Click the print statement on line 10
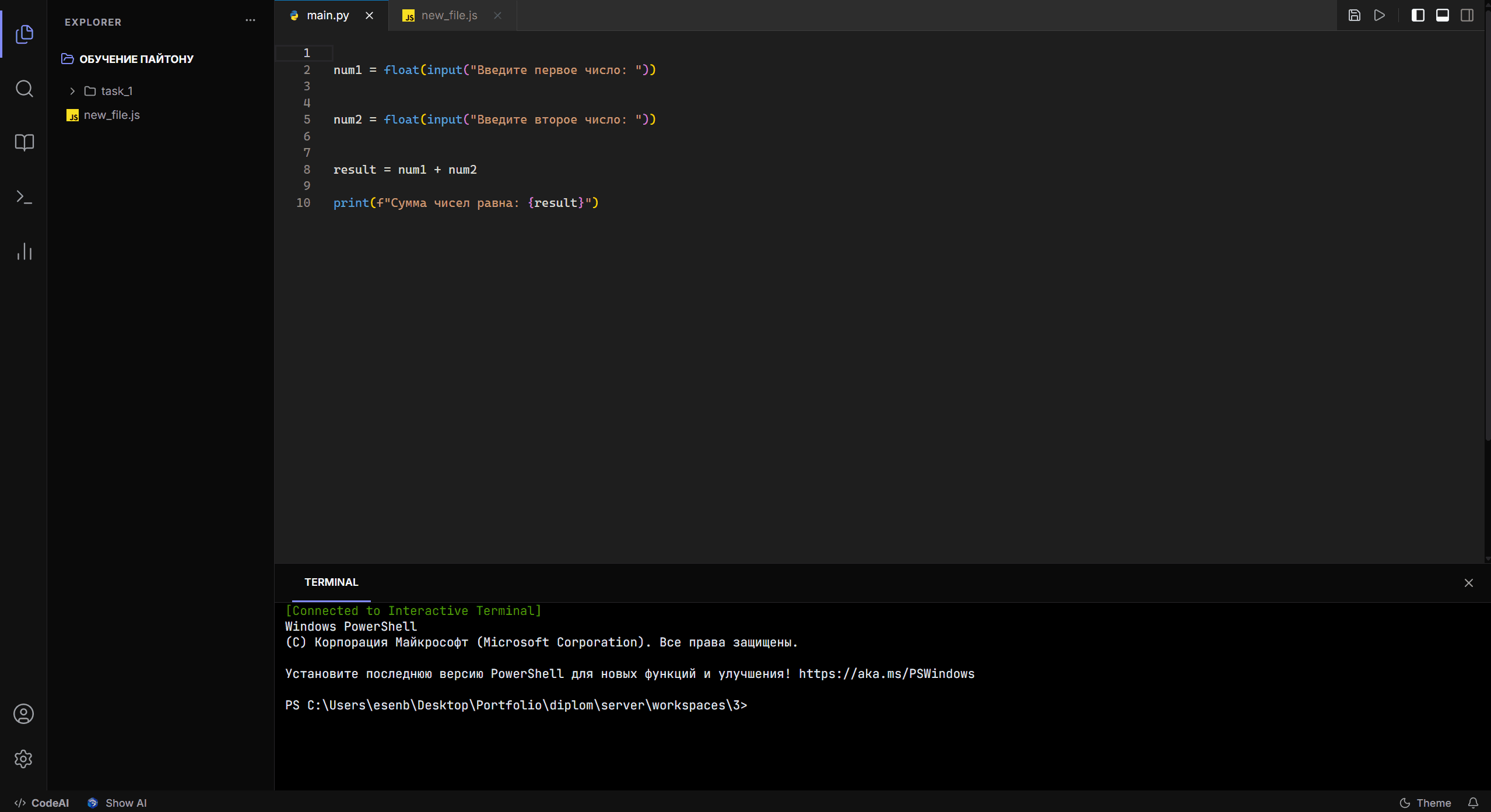Viewport: 1491px width, 812px height. (x=466, y=203)
